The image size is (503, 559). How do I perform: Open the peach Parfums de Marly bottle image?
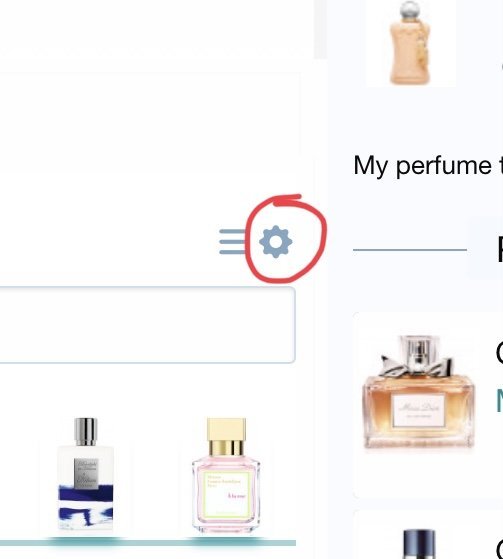click(x=410, y=43)
